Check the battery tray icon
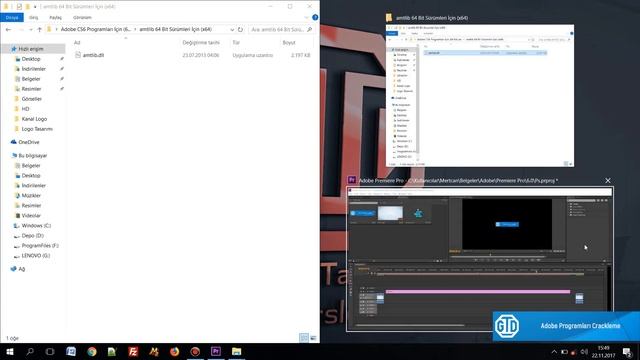 564,352
